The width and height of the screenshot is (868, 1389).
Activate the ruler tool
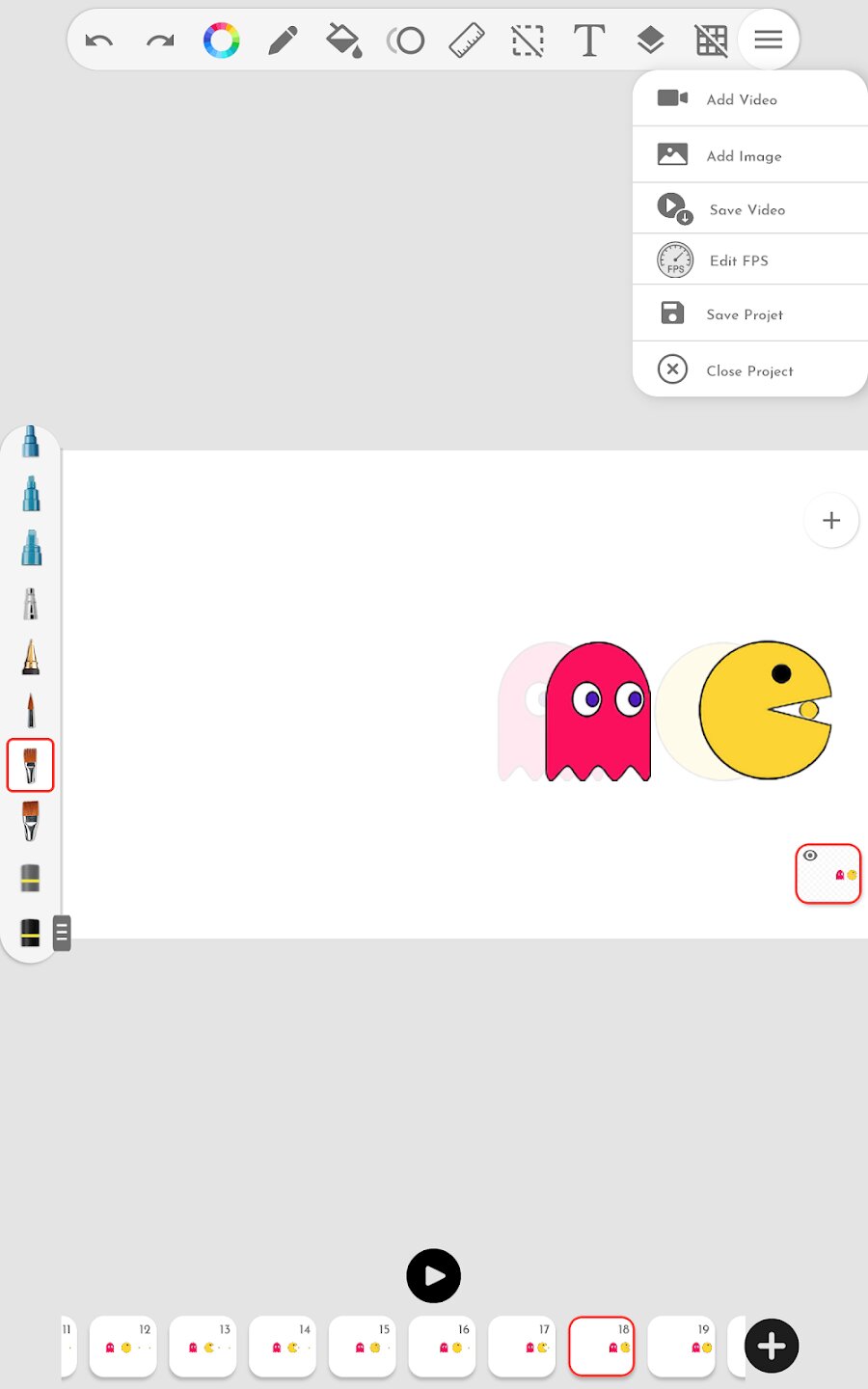tap(467, 41)
